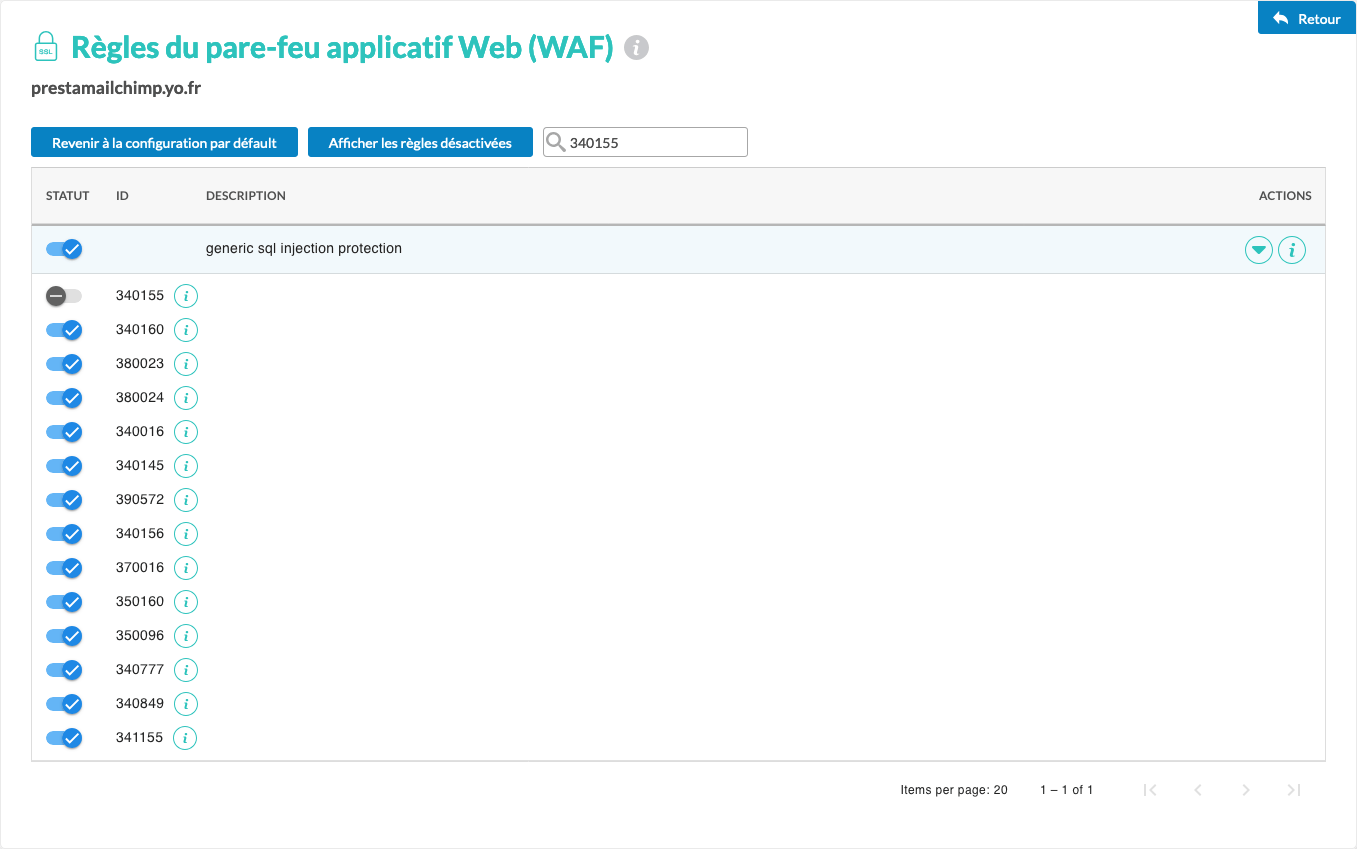Go to the next page

[1246, 790]
